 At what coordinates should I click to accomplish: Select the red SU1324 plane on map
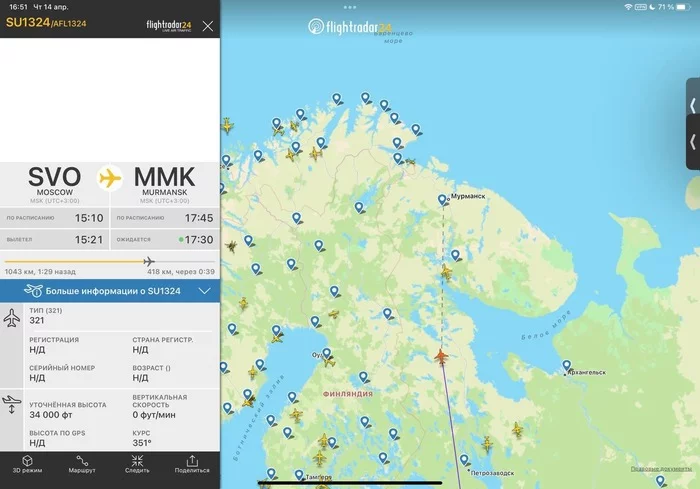click(x=441, y=357)
